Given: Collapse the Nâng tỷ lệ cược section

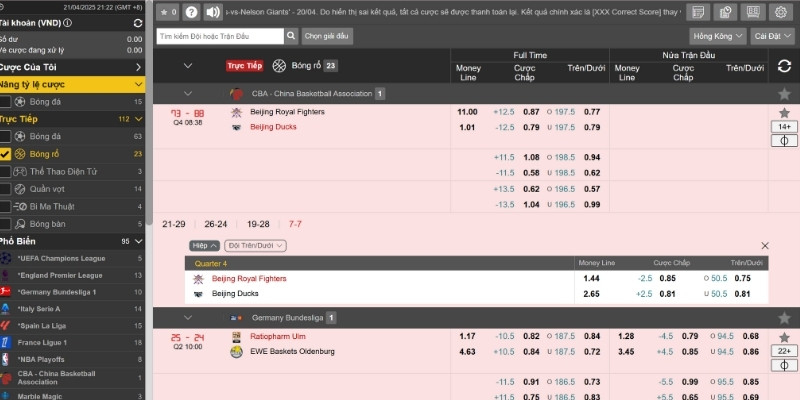Looking at the screenshot, I should (x=138, y=84).
